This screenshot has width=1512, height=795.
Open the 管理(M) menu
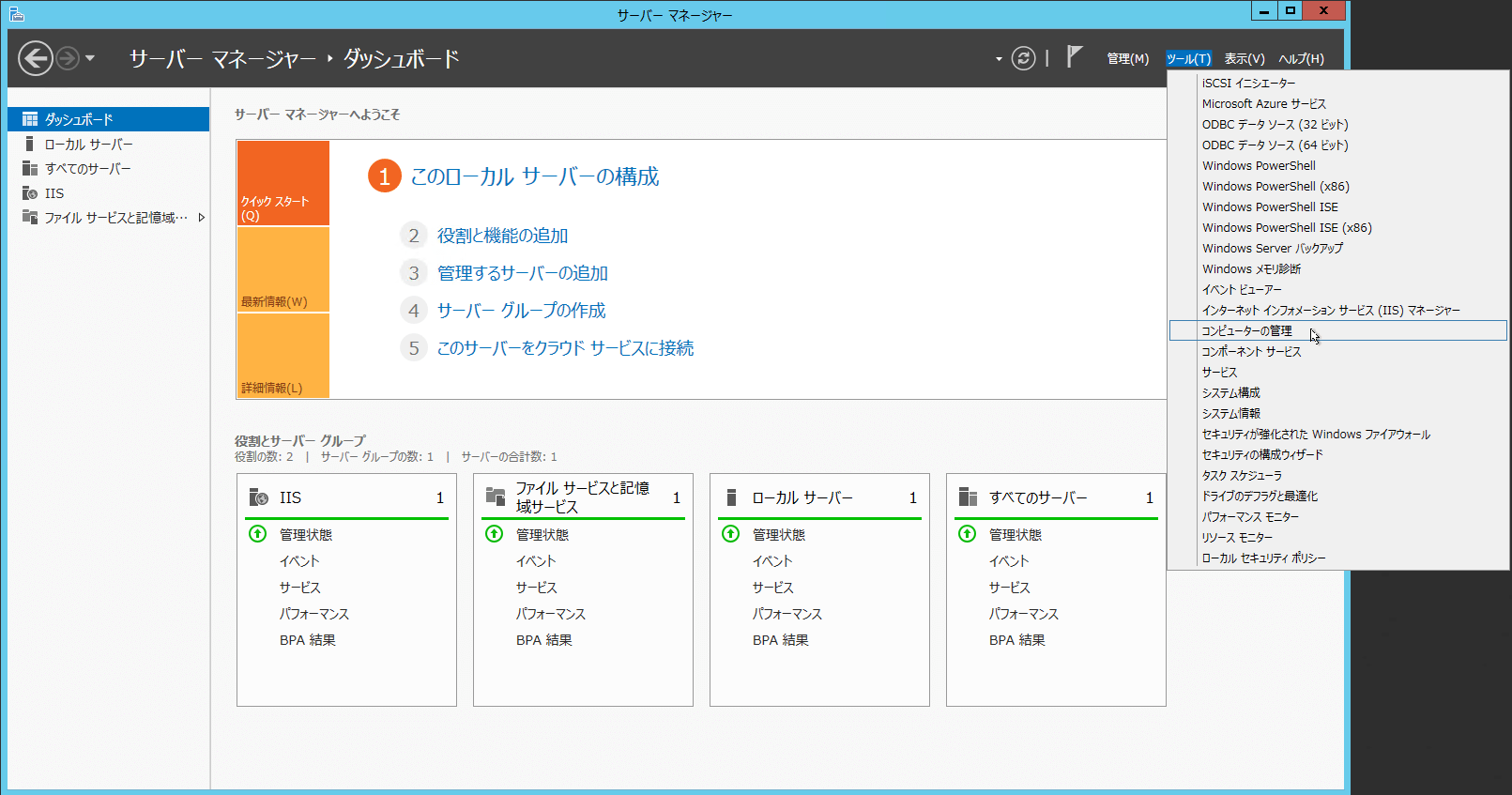point(1127,58)
